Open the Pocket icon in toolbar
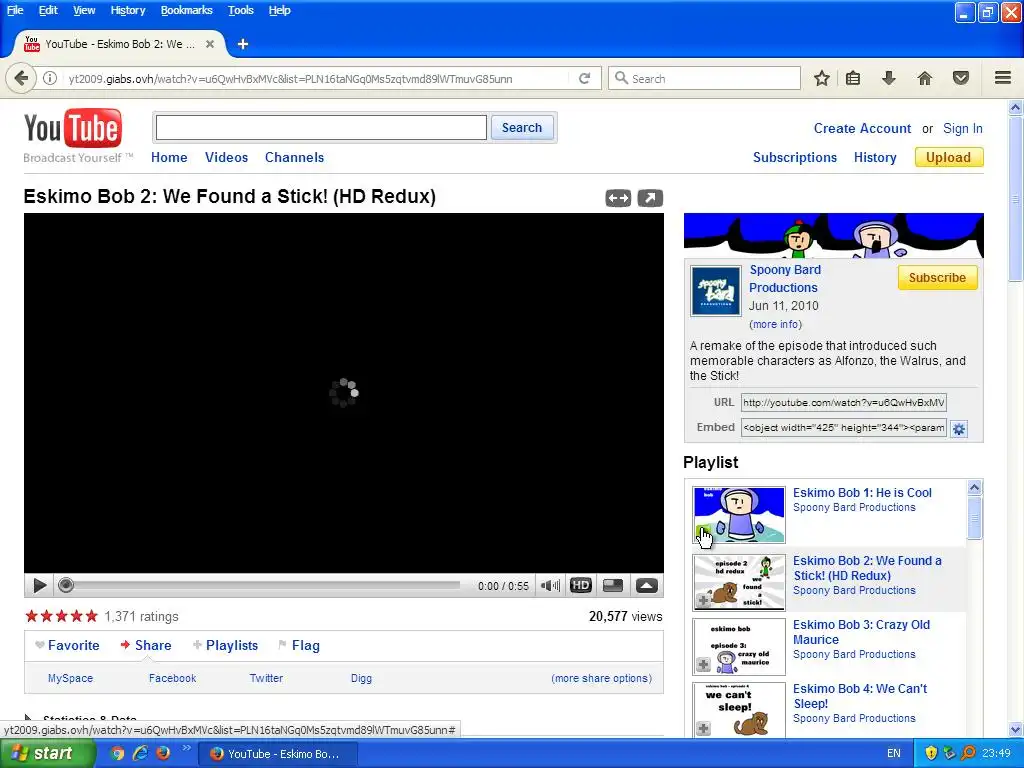This screenshot has width=1024, height=768. [x=961, y=78]
